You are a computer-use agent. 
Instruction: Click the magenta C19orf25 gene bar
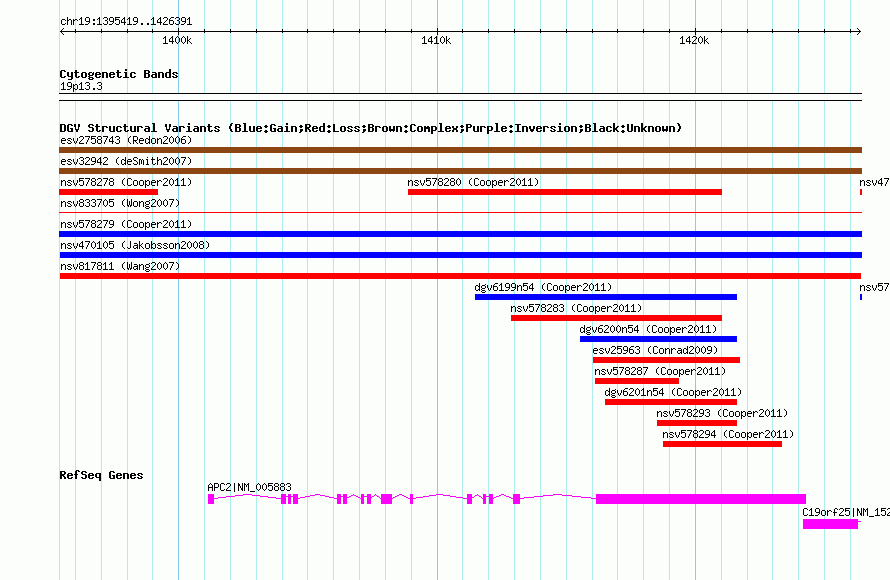(830, 524)
